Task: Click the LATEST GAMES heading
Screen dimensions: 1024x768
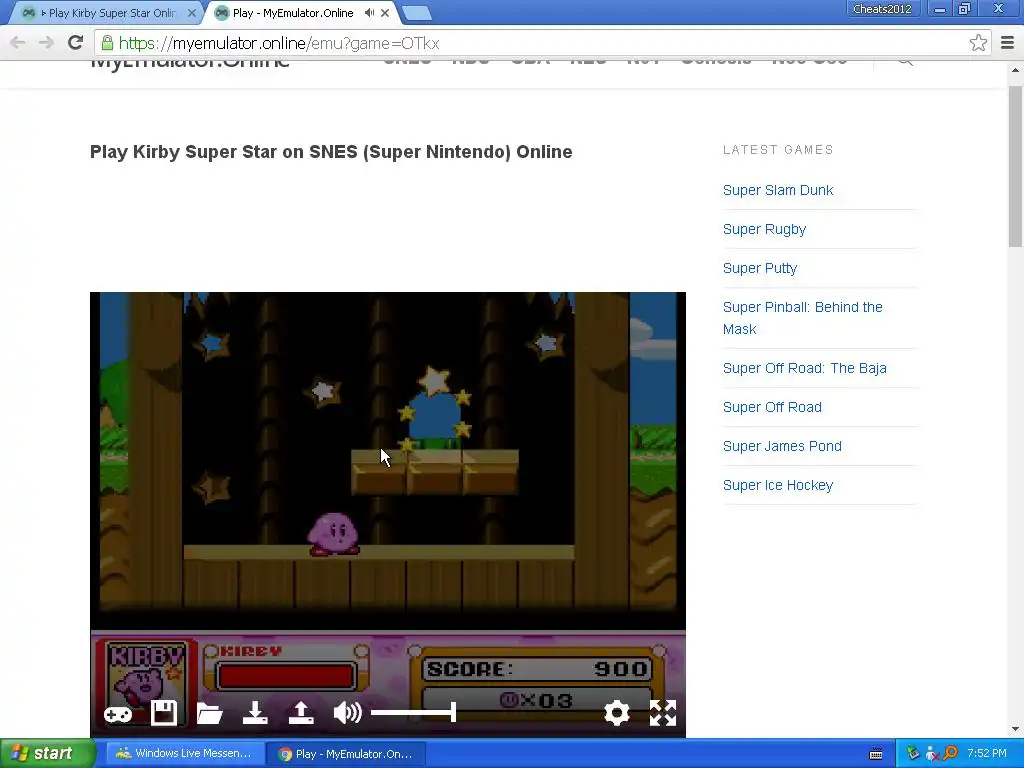Action: (778, 150)
